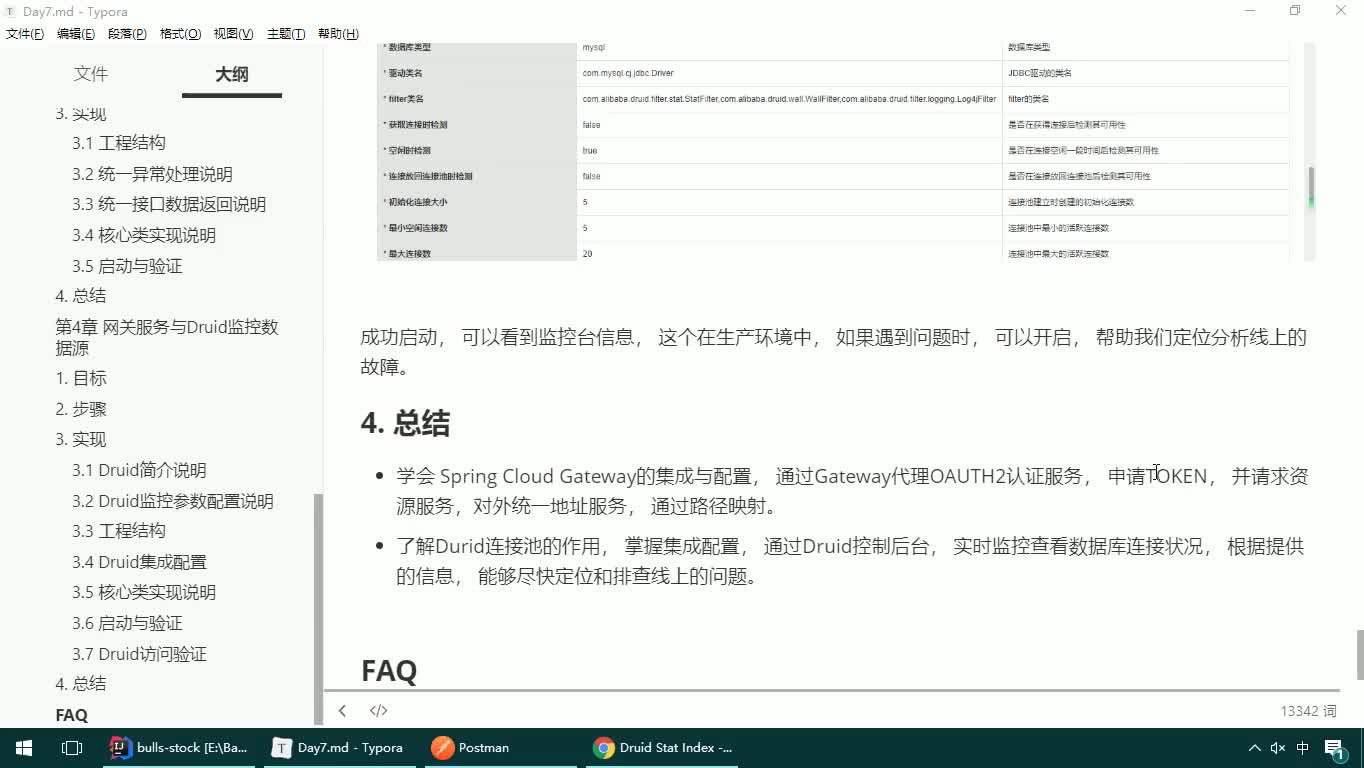Jump to FAQ entry in outline
Screen dimensions: 1364x768
pyautogui.click(x=72, y=715)
